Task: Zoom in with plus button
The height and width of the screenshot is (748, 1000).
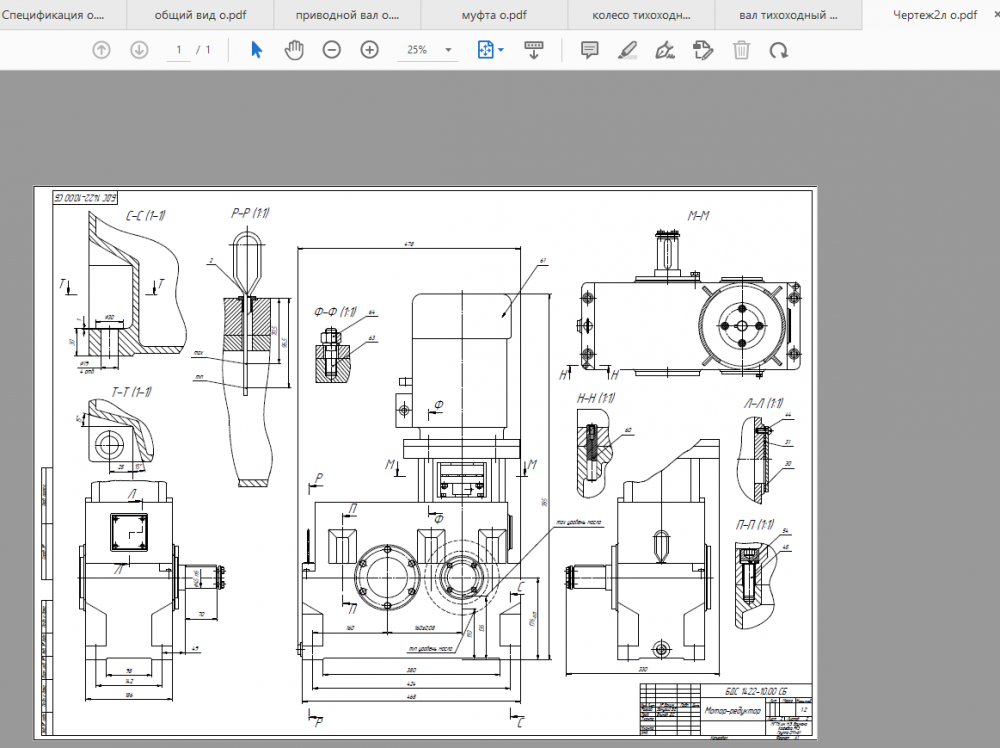Action: point(369,50)
